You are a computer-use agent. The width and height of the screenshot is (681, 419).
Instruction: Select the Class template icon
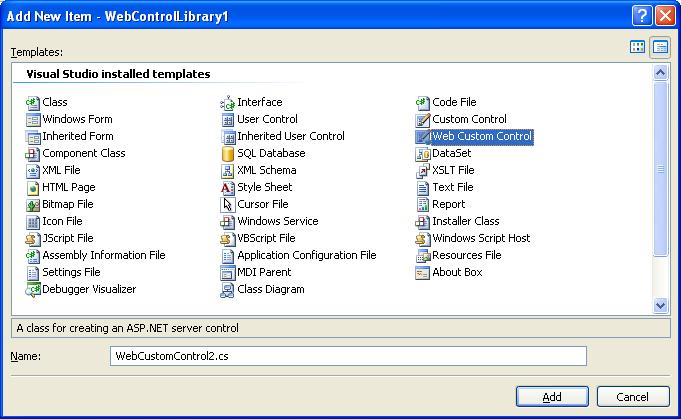[33, 103]
